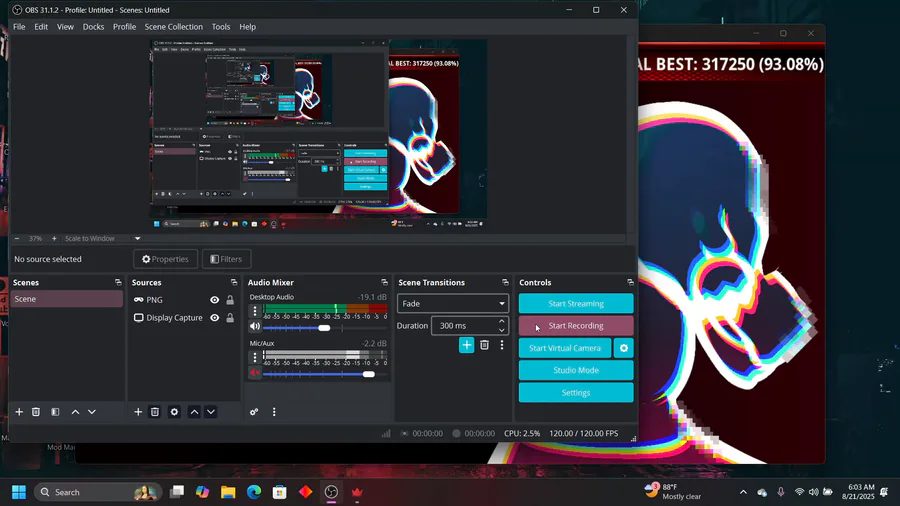Remove selected scene with trash icon
Screen dimensions: 900x506
[36, 412]
